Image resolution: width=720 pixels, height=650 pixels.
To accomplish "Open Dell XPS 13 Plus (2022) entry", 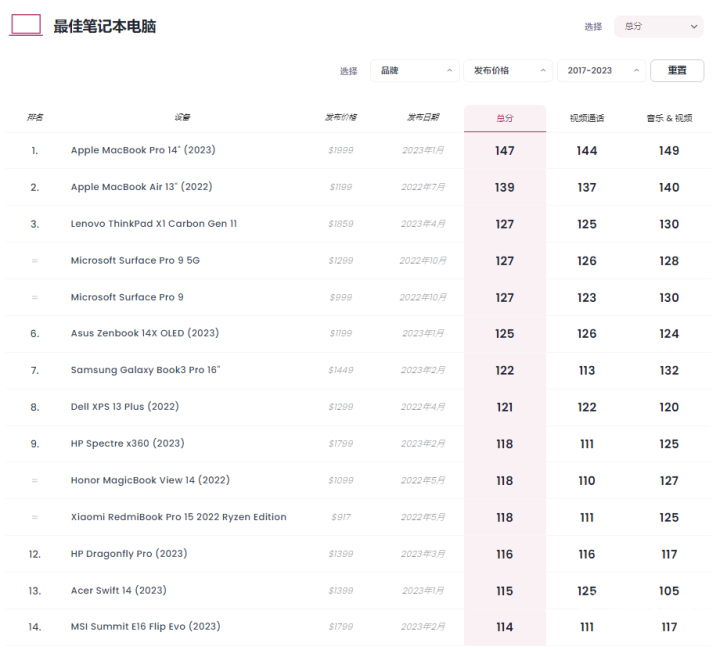I will [124, 407].
